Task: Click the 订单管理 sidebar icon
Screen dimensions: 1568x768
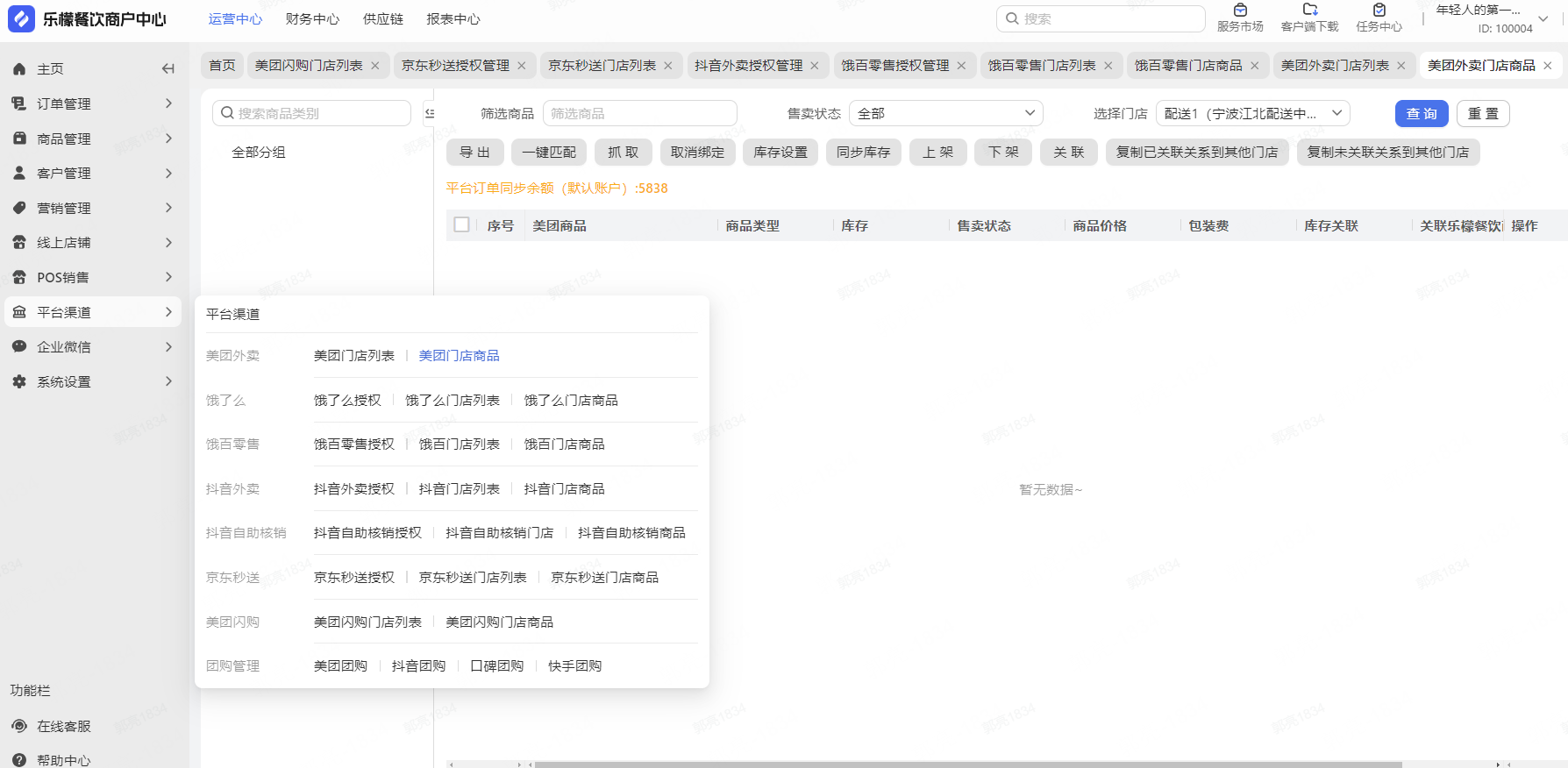Action: [x=19, y=103]
